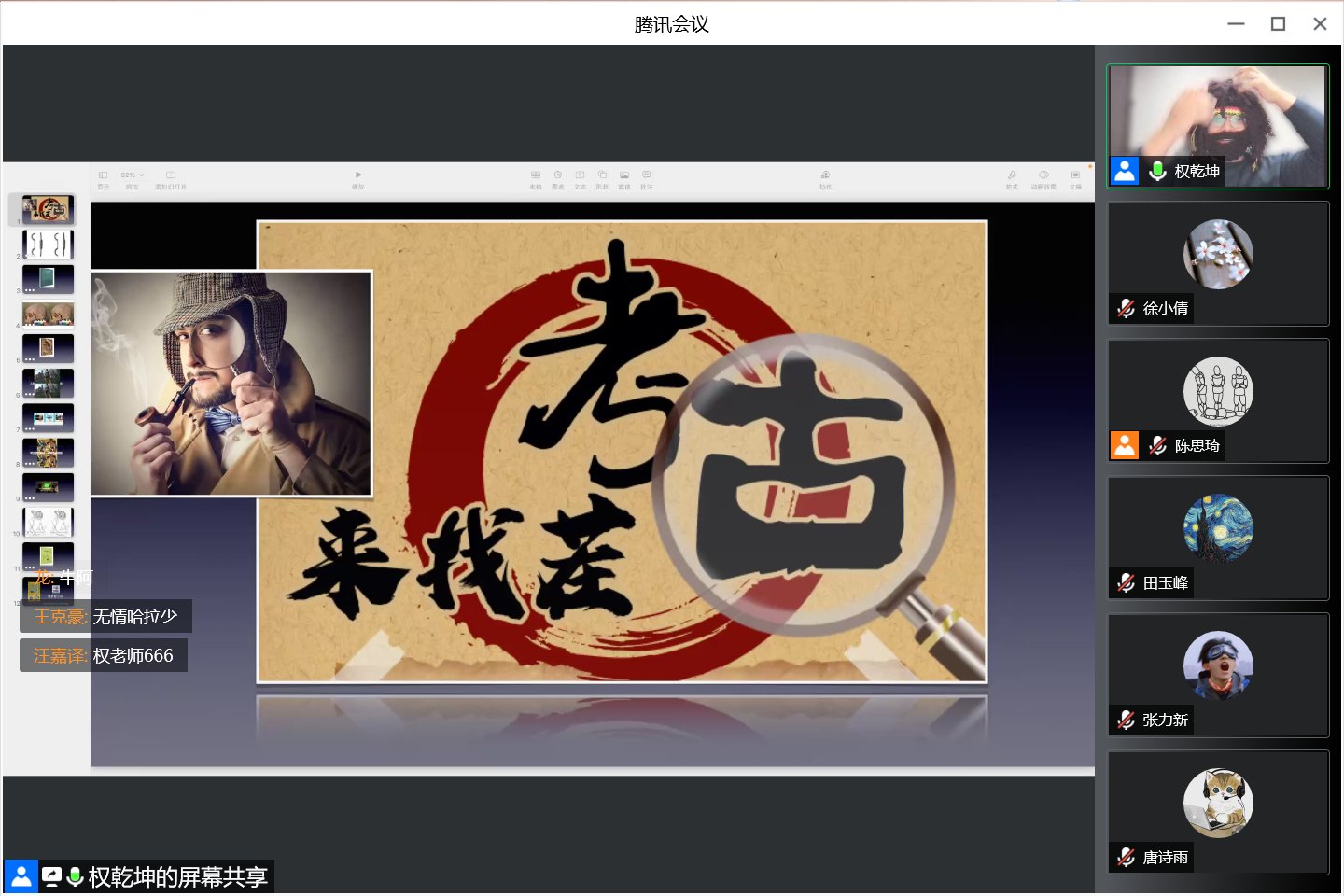Viewport: 1344px width, 896px height.
Task: Open the Media (媒体) insert icon
Action: point(624,175)
